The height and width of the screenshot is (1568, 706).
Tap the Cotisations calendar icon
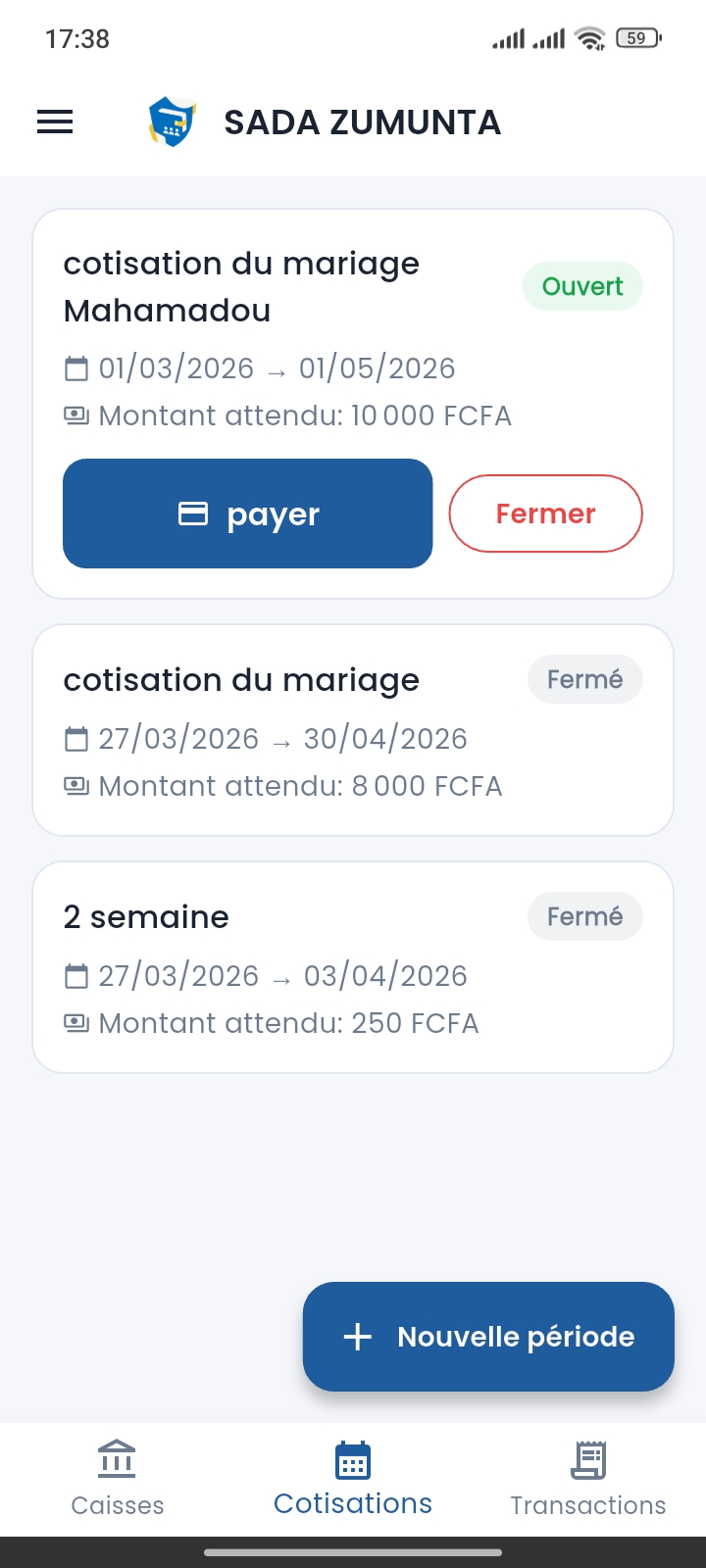pos(353,1460)
